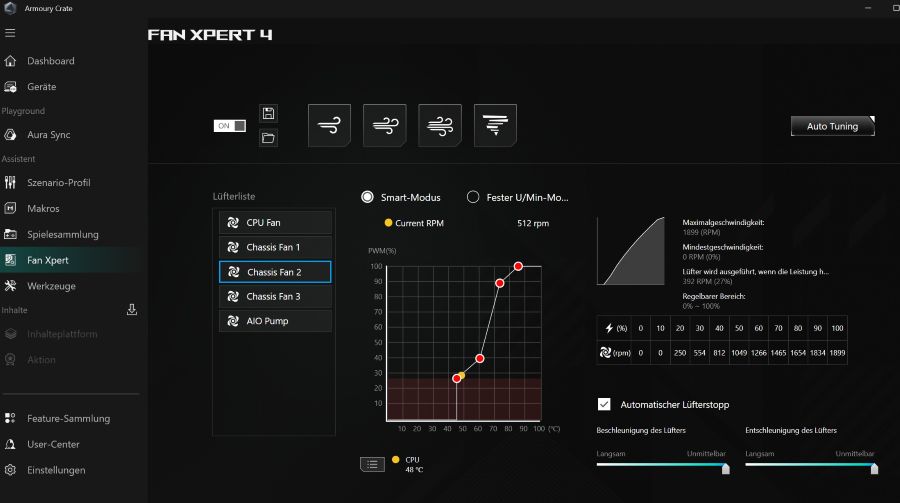Toggle the Fan Xpert ON switch
This screenshot has width=900, height=503.
click(x=229, y=126)
